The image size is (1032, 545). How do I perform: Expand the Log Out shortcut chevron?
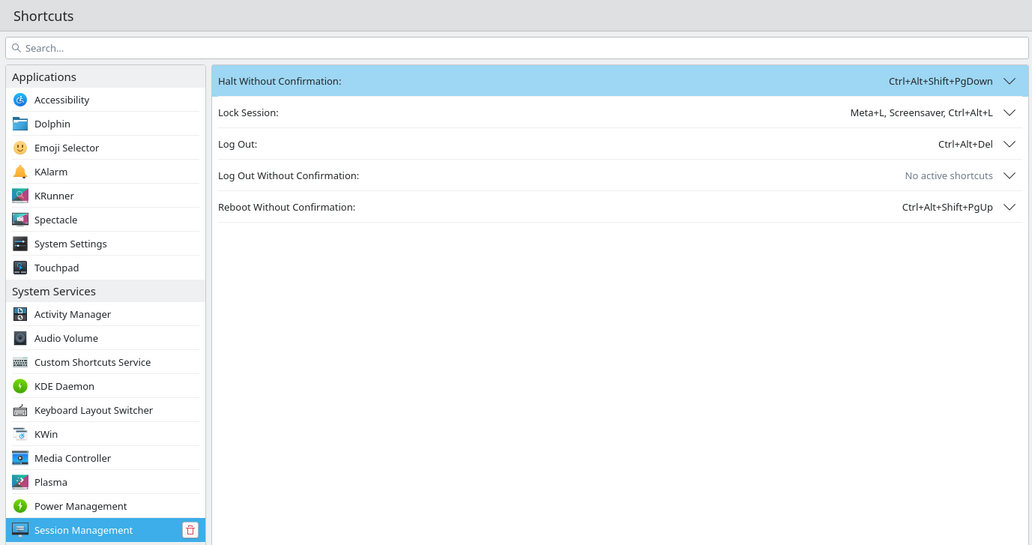(1010, 144)
